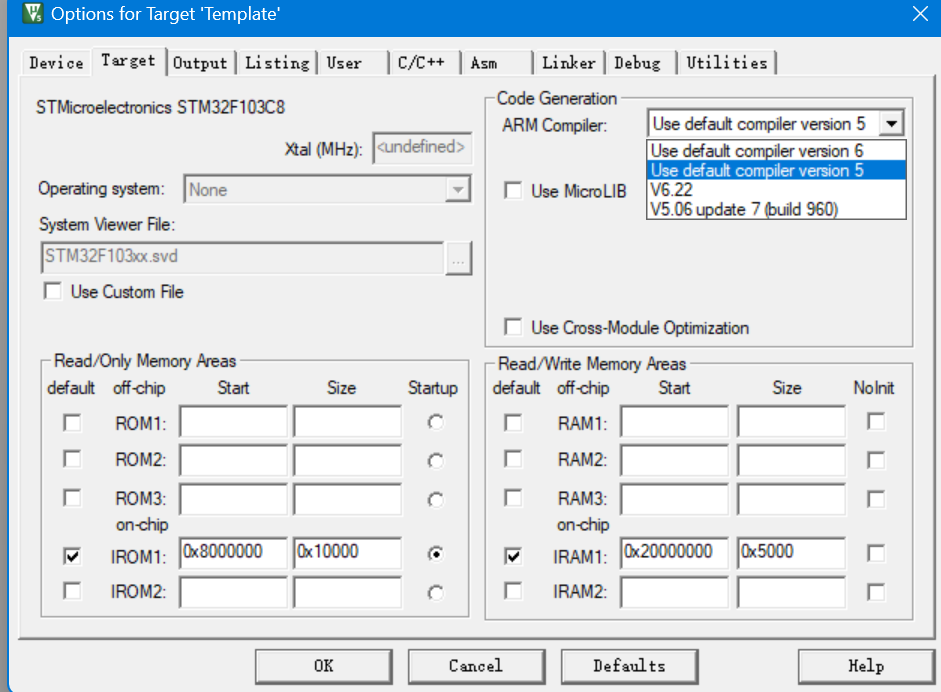The height and width of the screenshot is (692, 941).
Task: Click the Xtal (MHz) field
Action: (422, 148)
